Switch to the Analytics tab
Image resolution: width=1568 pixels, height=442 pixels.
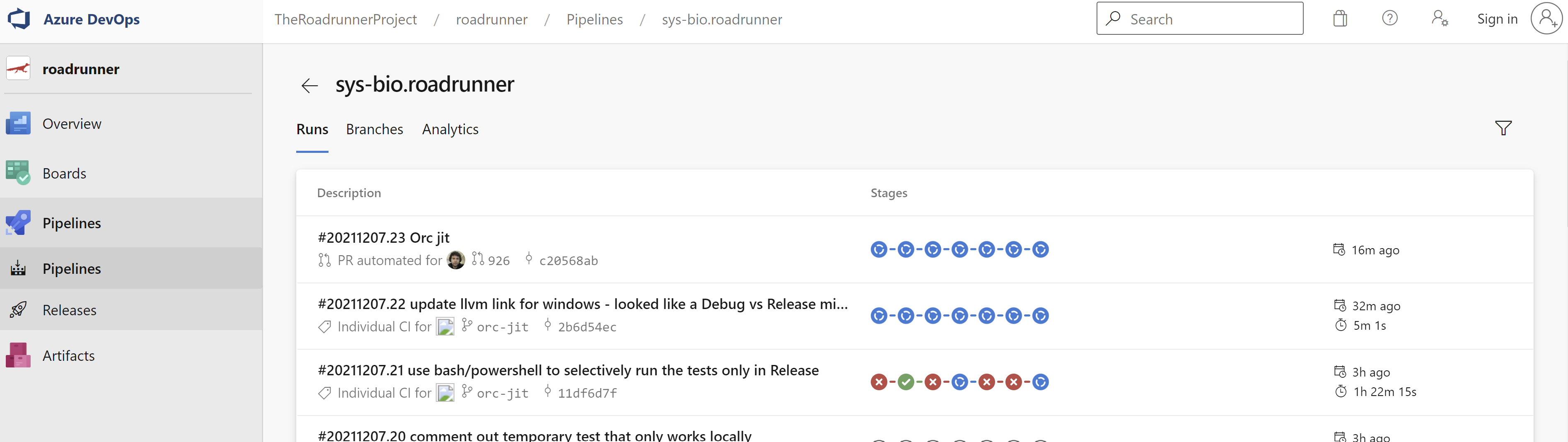(450, 129)
